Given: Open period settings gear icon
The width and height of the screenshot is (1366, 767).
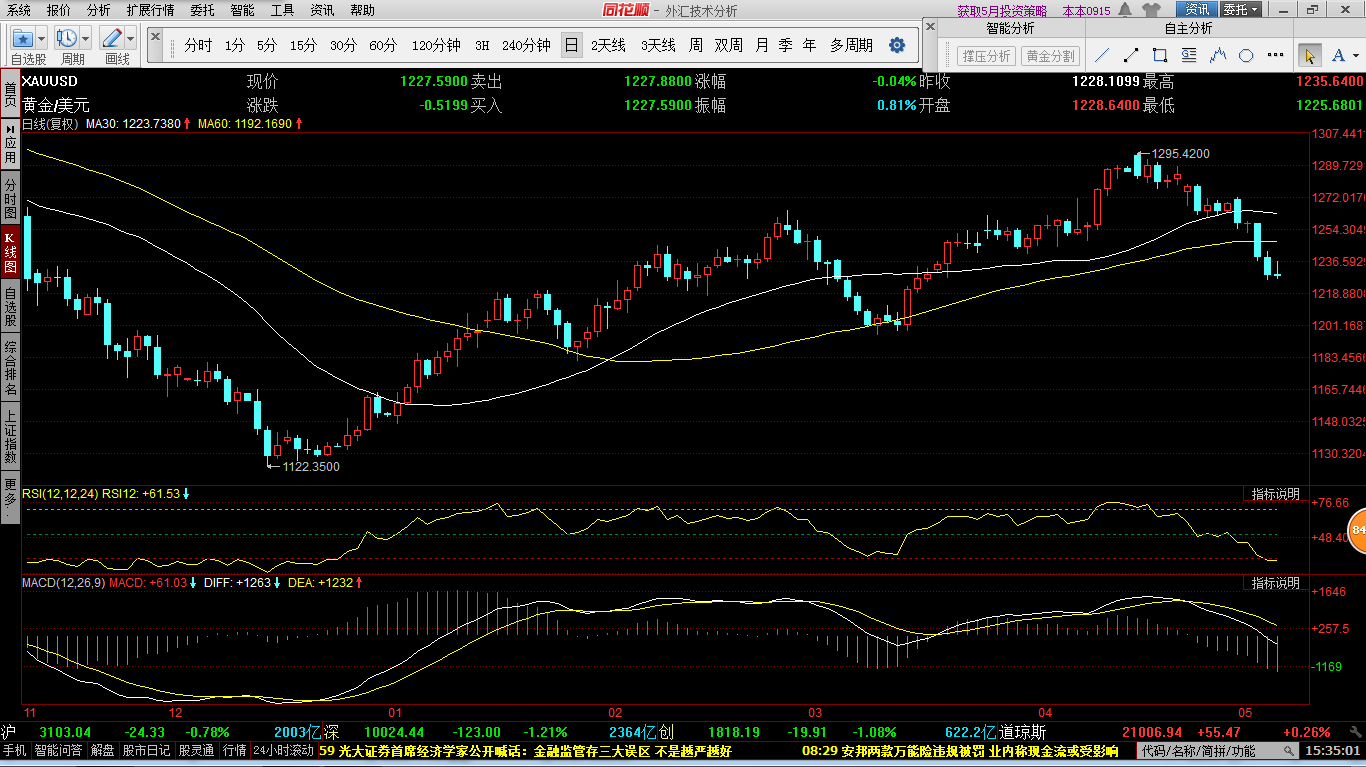Looking at the screenshot, I should tap(897, 45).
